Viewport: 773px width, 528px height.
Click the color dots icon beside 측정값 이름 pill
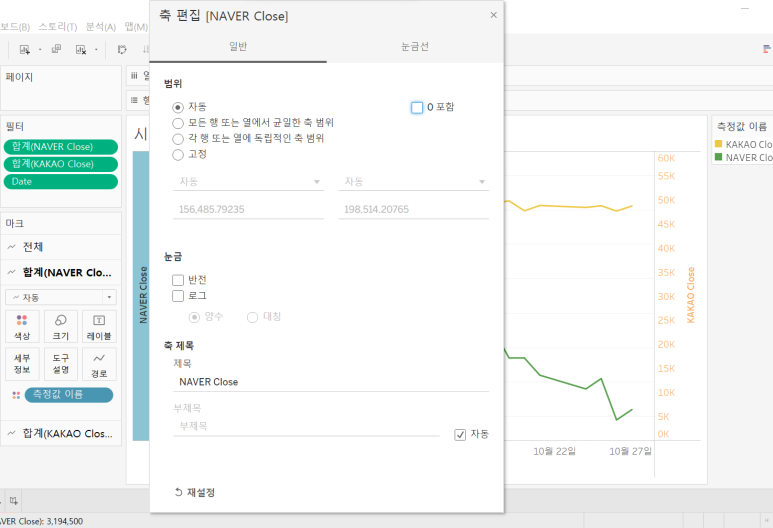16,395
